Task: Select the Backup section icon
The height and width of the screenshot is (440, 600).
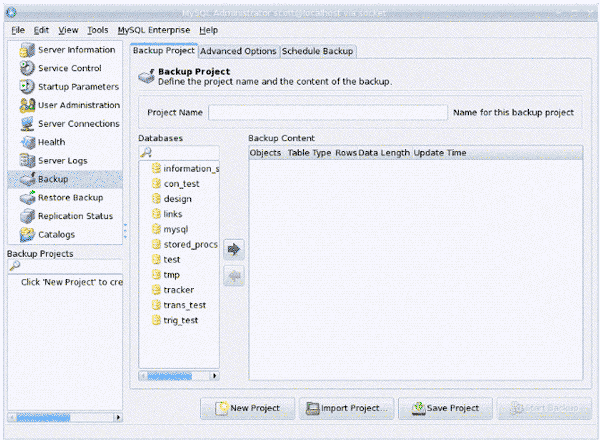Action: click(27, 179)
